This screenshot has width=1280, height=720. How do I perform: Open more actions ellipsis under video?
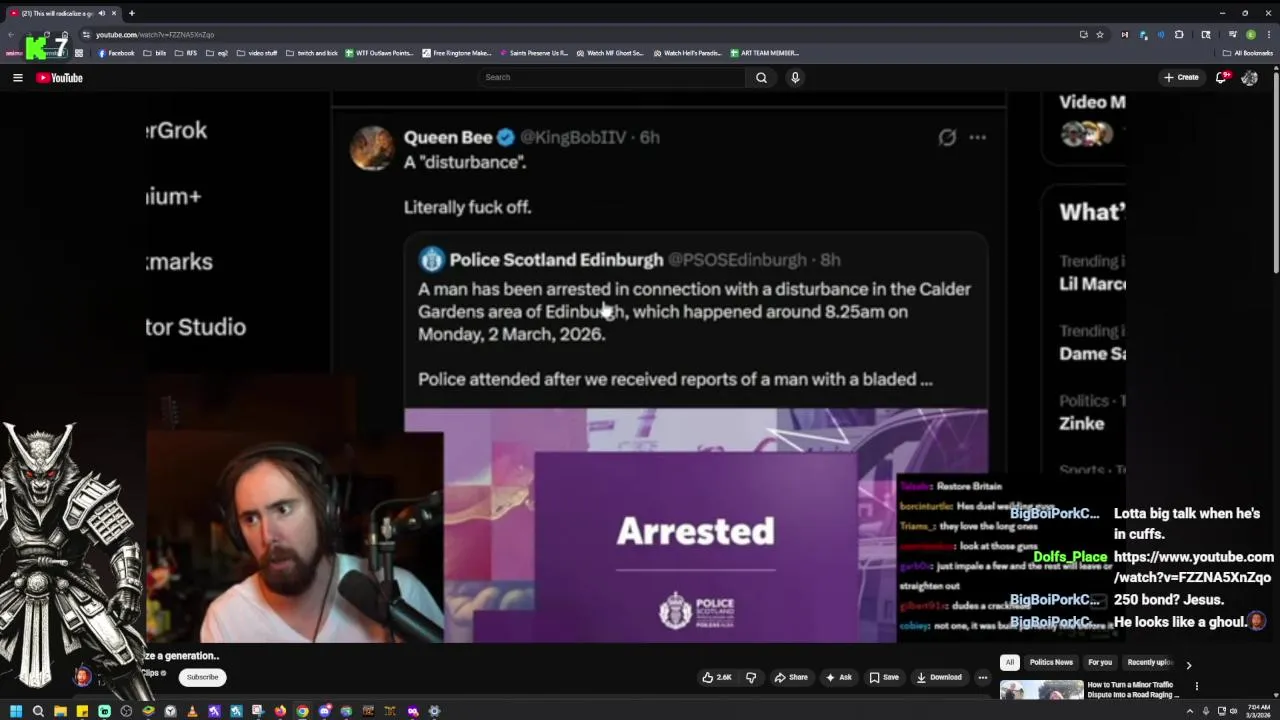[982, 677]
